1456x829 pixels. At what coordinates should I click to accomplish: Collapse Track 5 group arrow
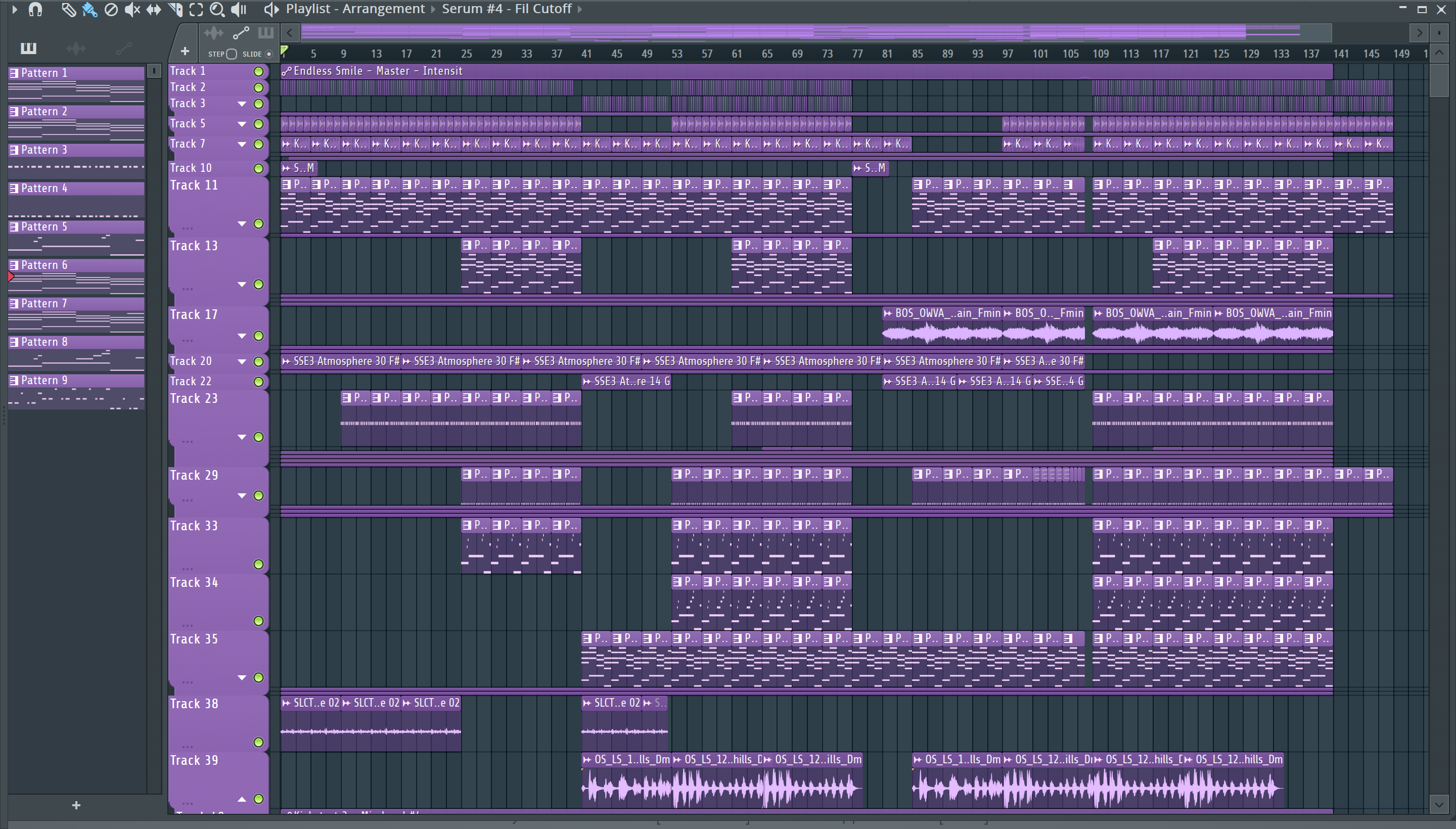[242, 124]
